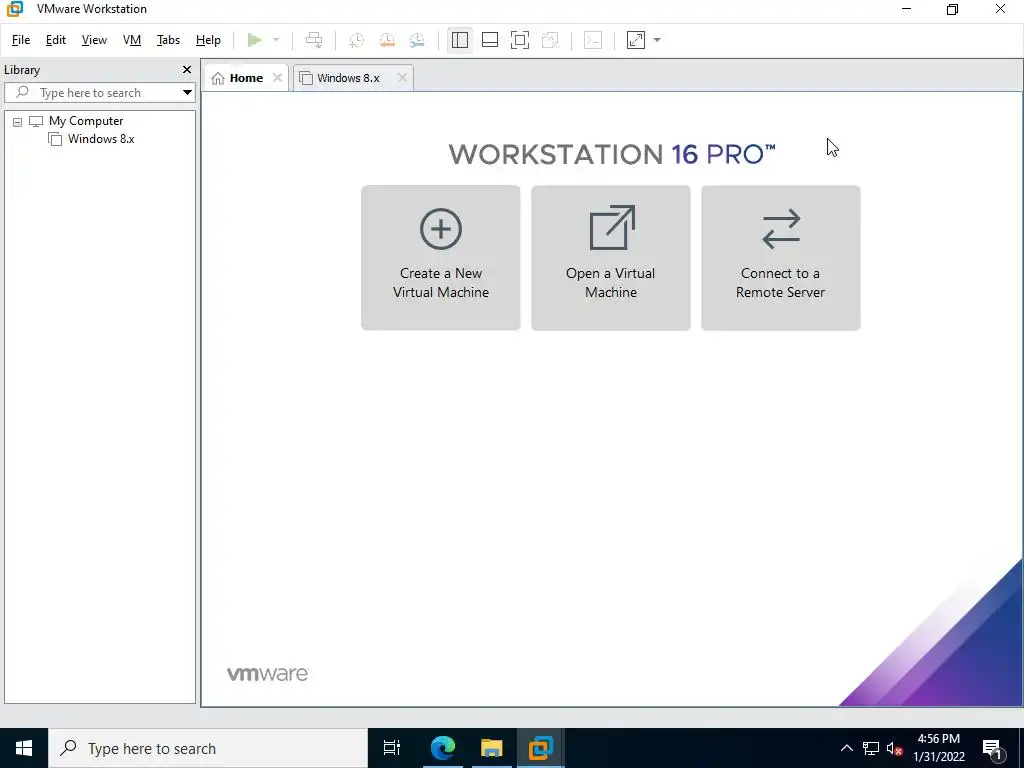Show hidden system tray icons
This screenshot has height=768, width=1024.
pos(846,748)
